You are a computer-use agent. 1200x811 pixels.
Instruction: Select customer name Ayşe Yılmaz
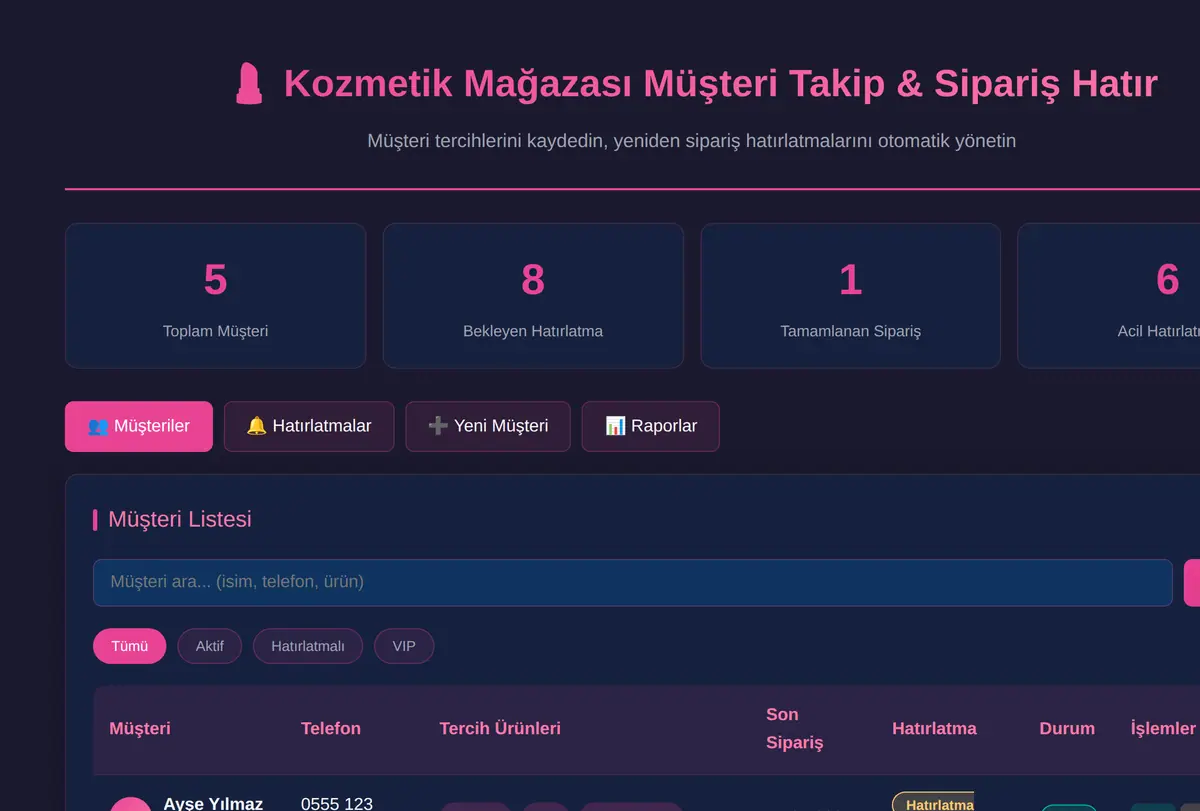coord(213,803)
